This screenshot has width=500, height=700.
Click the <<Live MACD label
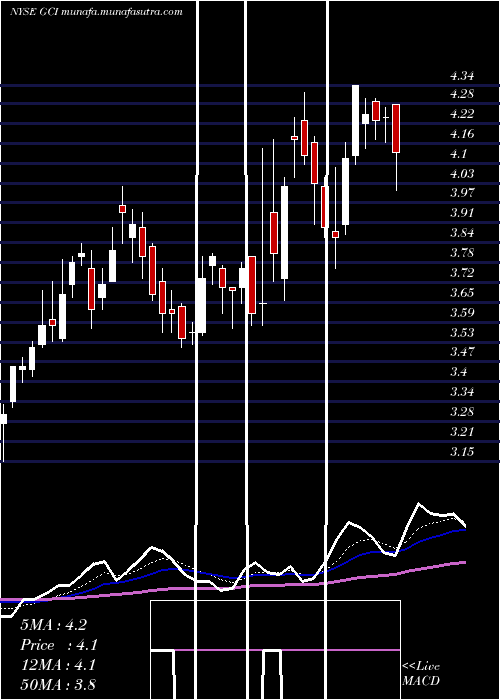(x=421, y=674)
